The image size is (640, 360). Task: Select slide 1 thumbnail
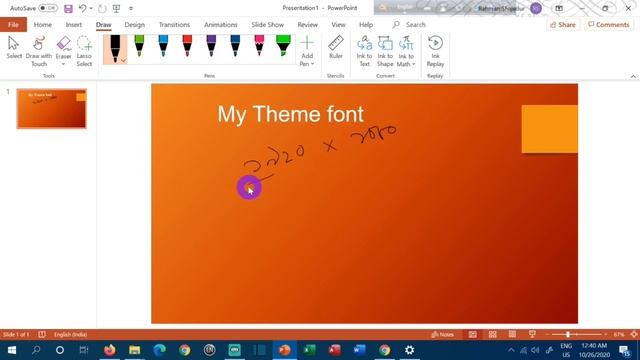tap(51, 109)
